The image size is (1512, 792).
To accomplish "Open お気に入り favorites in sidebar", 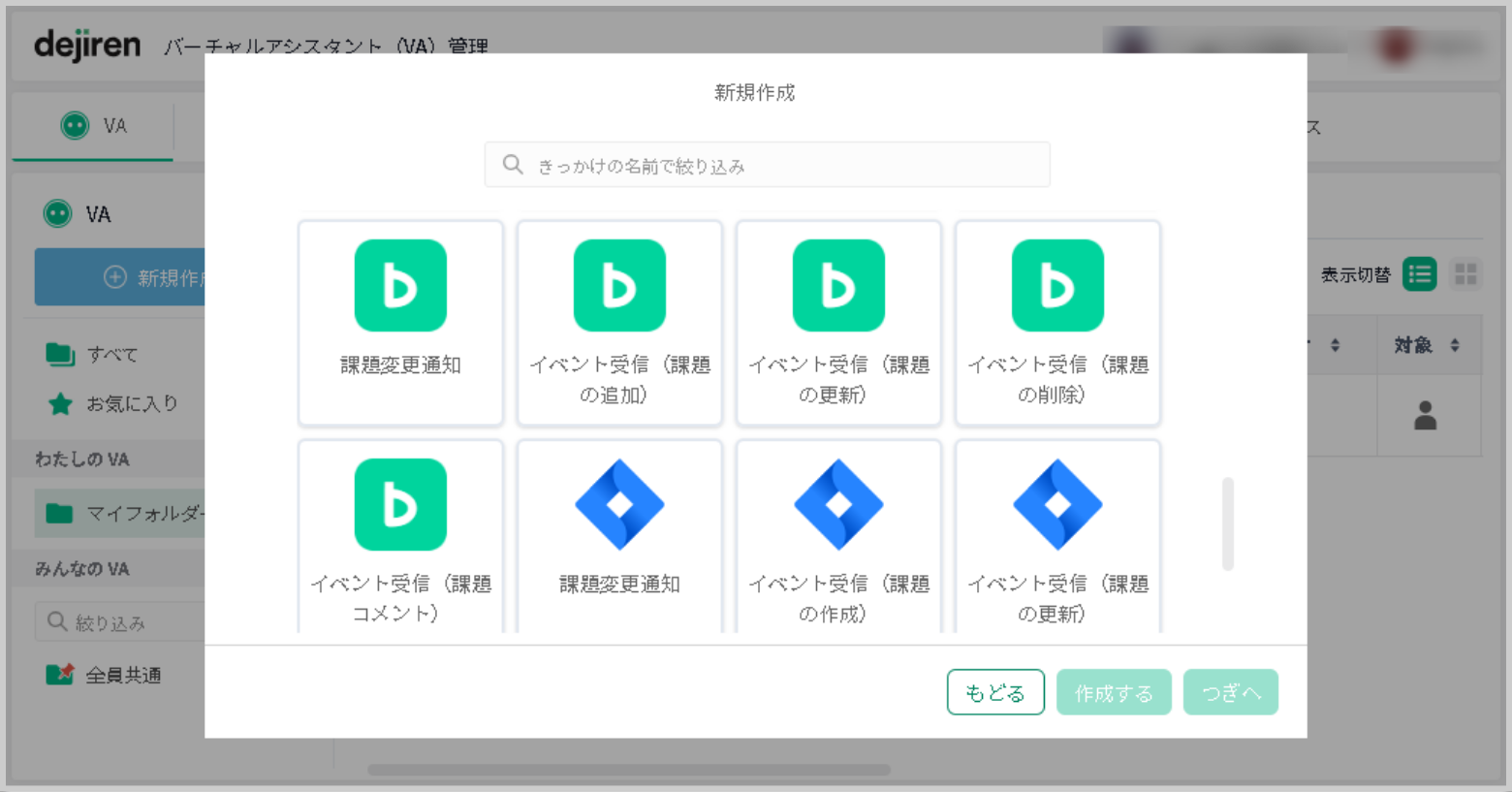I will (x=112, y=403).
